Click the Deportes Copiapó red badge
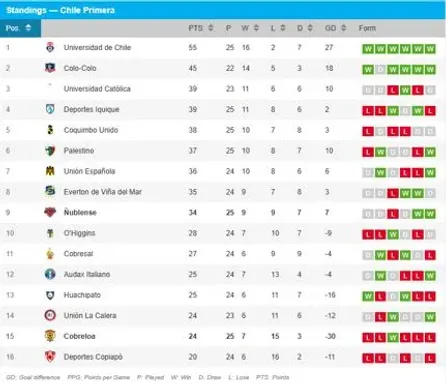The width and height of the screenshot is (446, 385). click(50, 357)
